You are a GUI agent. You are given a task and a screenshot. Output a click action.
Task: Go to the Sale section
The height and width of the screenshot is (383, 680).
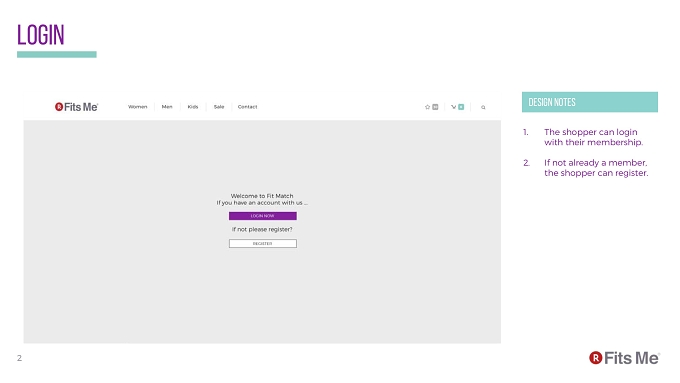click(x=219, y=107)
